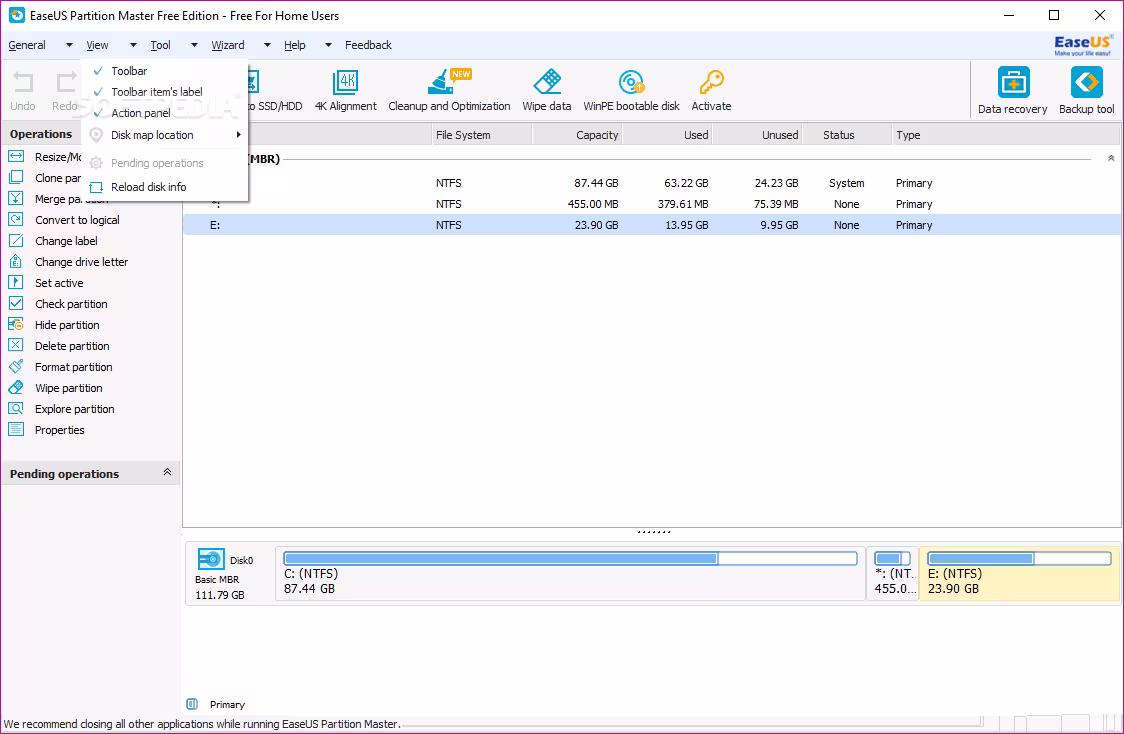Click the Wipe partition eraser icon
Screen dimensions: 1124x734
[16, 387]
